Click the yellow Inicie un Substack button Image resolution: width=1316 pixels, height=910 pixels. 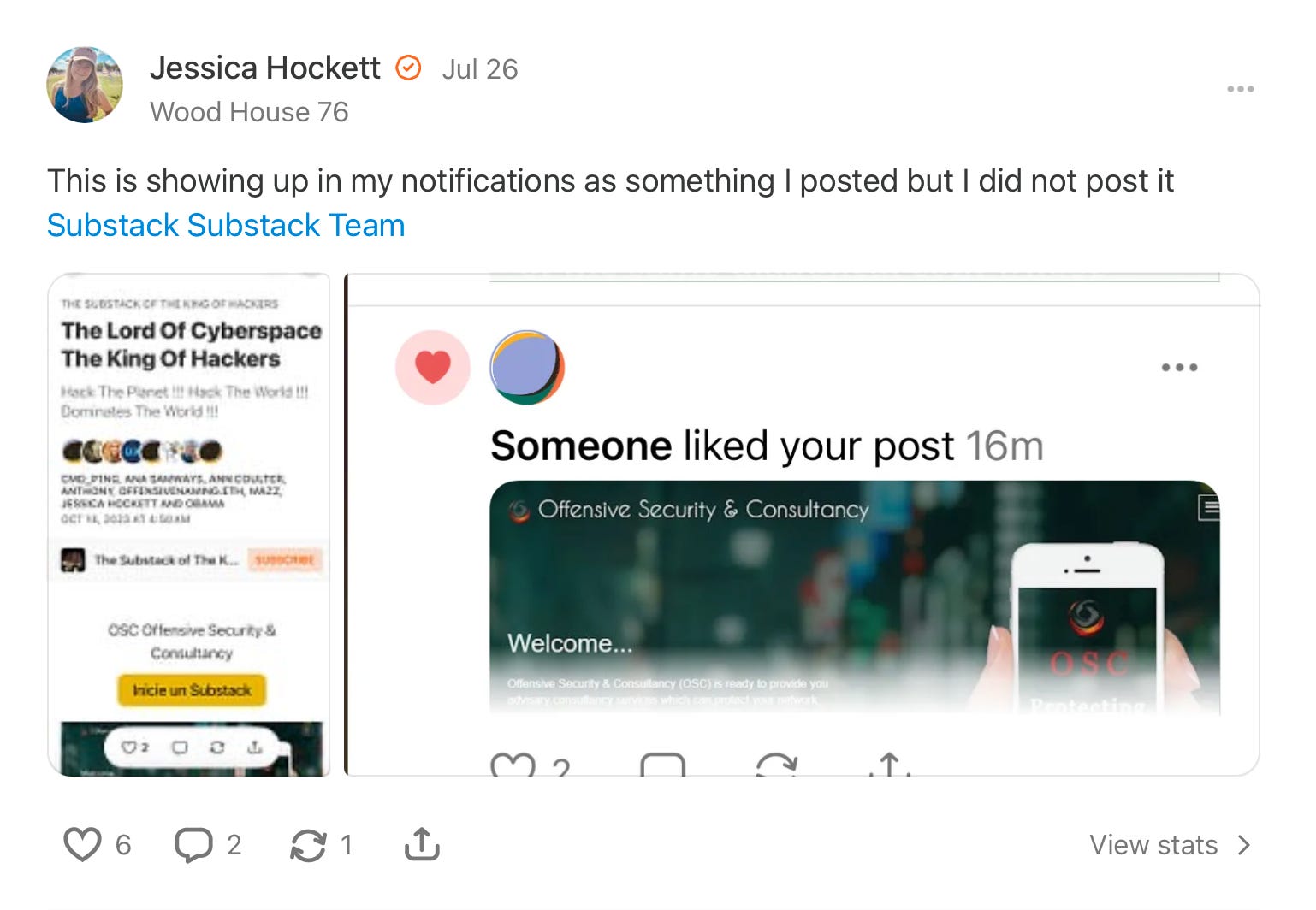tap(192, 690)
